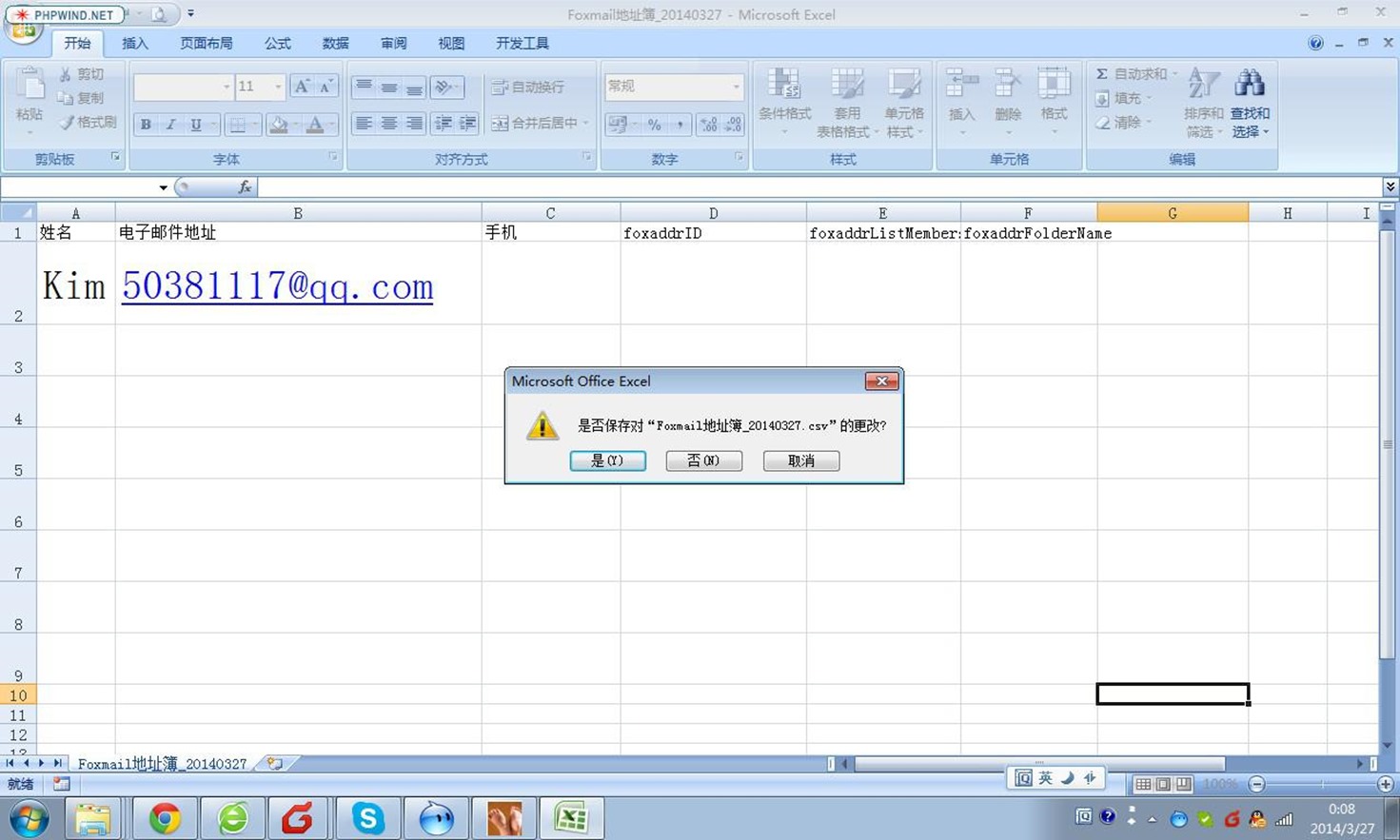Click the 条件格式 conditional formatting icon

click(784, 86)
